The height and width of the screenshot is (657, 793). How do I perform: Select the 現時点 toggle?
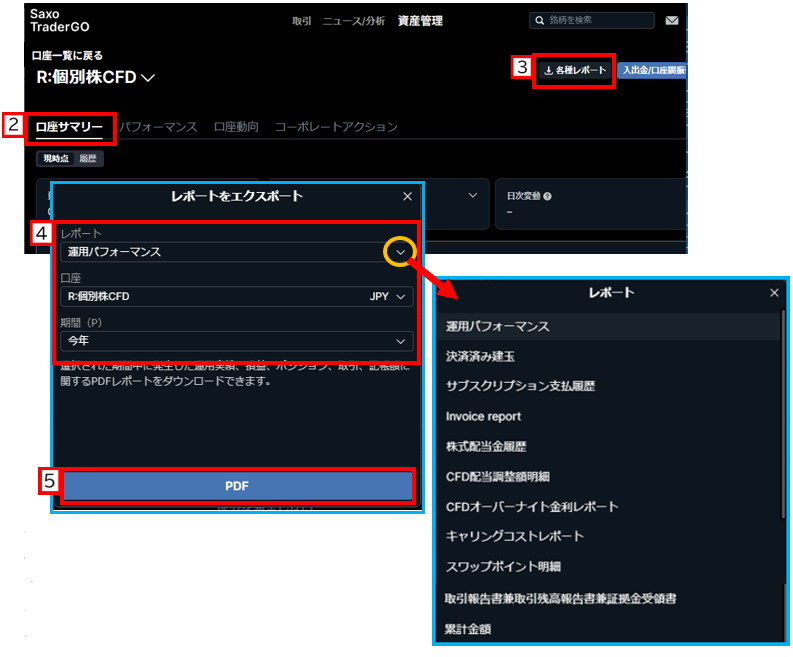[x=56, y=159]
